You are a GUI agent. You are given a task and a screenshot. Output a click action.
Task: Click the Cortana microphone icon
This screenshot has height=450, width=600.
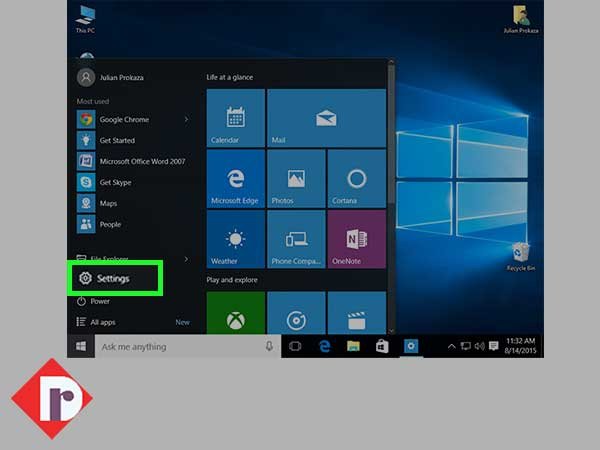point(269,346)
